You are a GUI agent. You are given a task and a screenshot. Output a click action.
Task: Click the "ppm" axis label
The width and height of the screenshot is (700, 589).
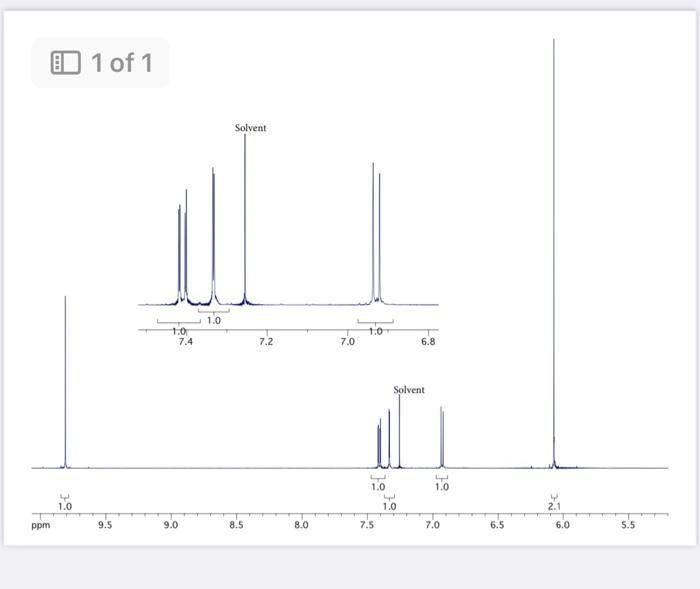pos(41,525)
